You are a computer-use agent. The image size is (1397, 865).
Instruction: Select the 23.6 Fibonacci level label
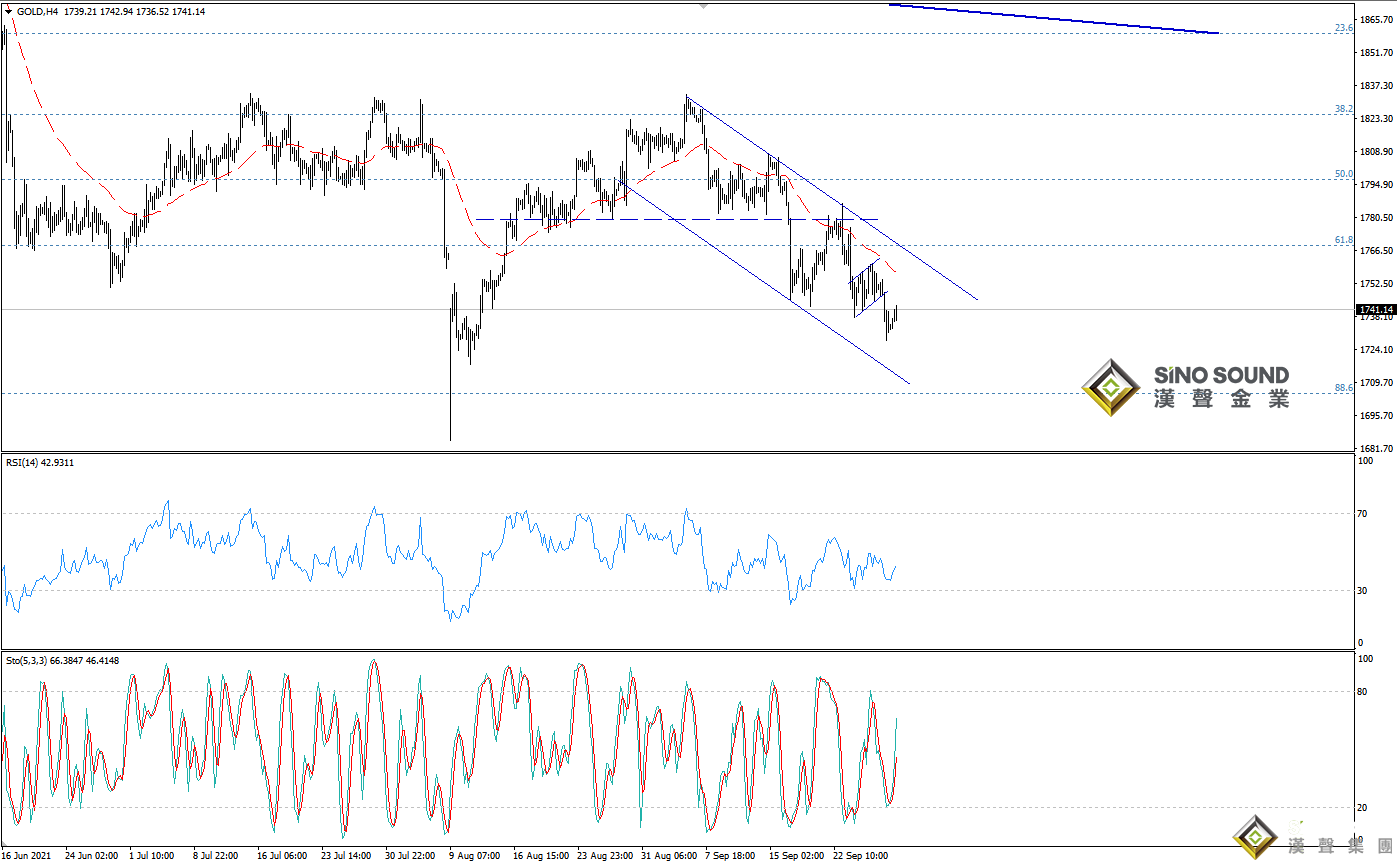click(x=1344, y=28)
